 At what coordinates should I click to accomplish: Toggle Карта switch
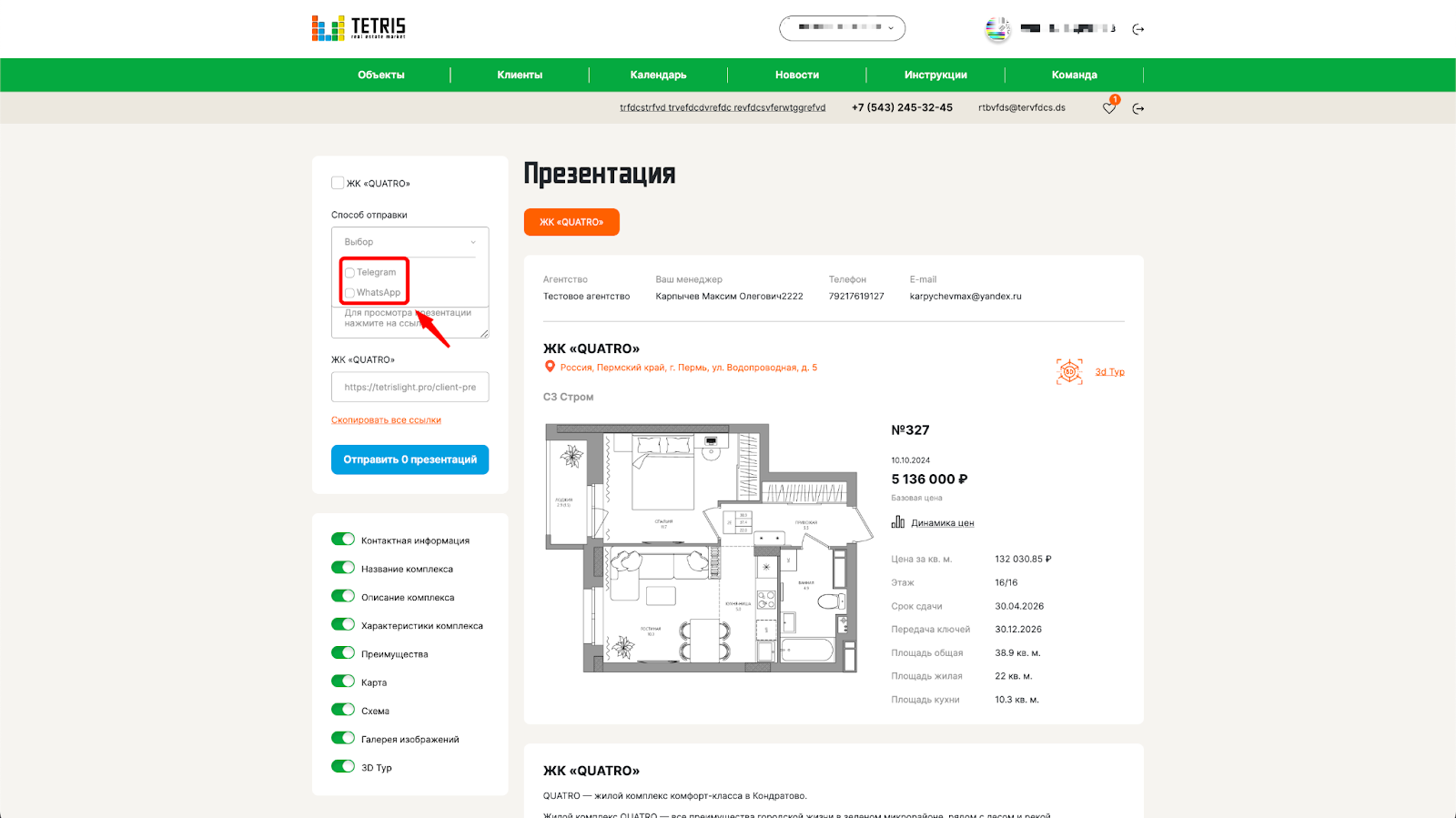[x=343, y=682]
